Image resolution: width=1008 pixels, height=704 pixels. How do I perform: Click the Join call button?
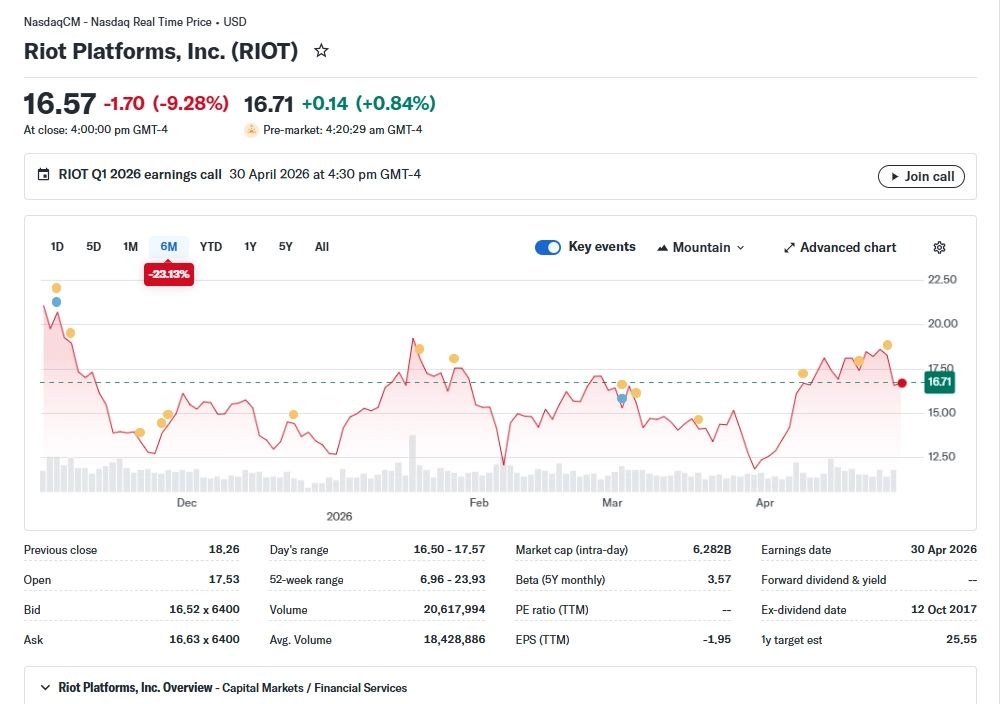tap(921, 177)
